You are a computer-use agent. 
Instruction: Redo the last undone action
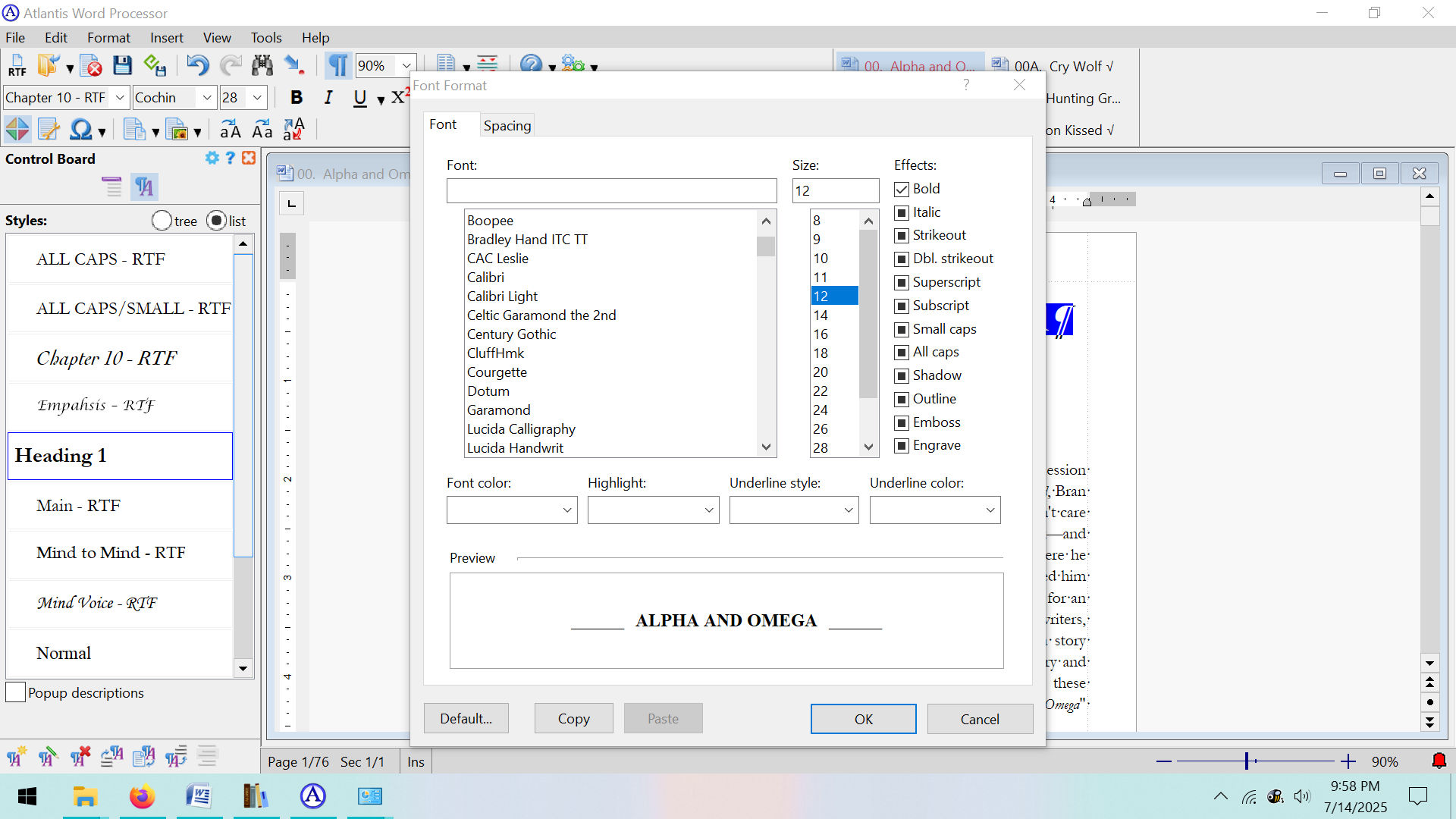[231, 66]
